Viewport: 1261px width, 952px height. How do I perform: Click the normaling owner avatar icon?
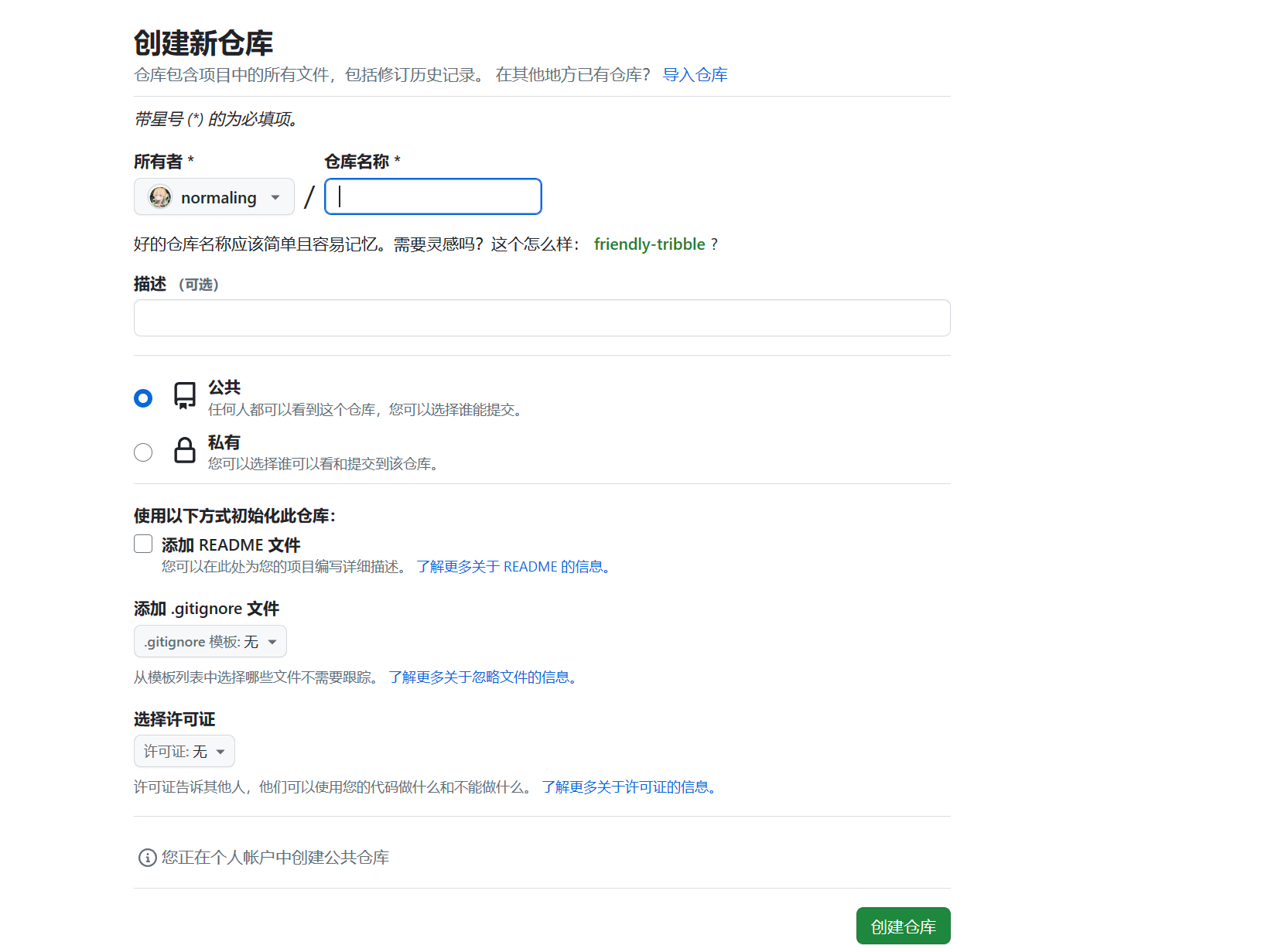coord(160,197)
